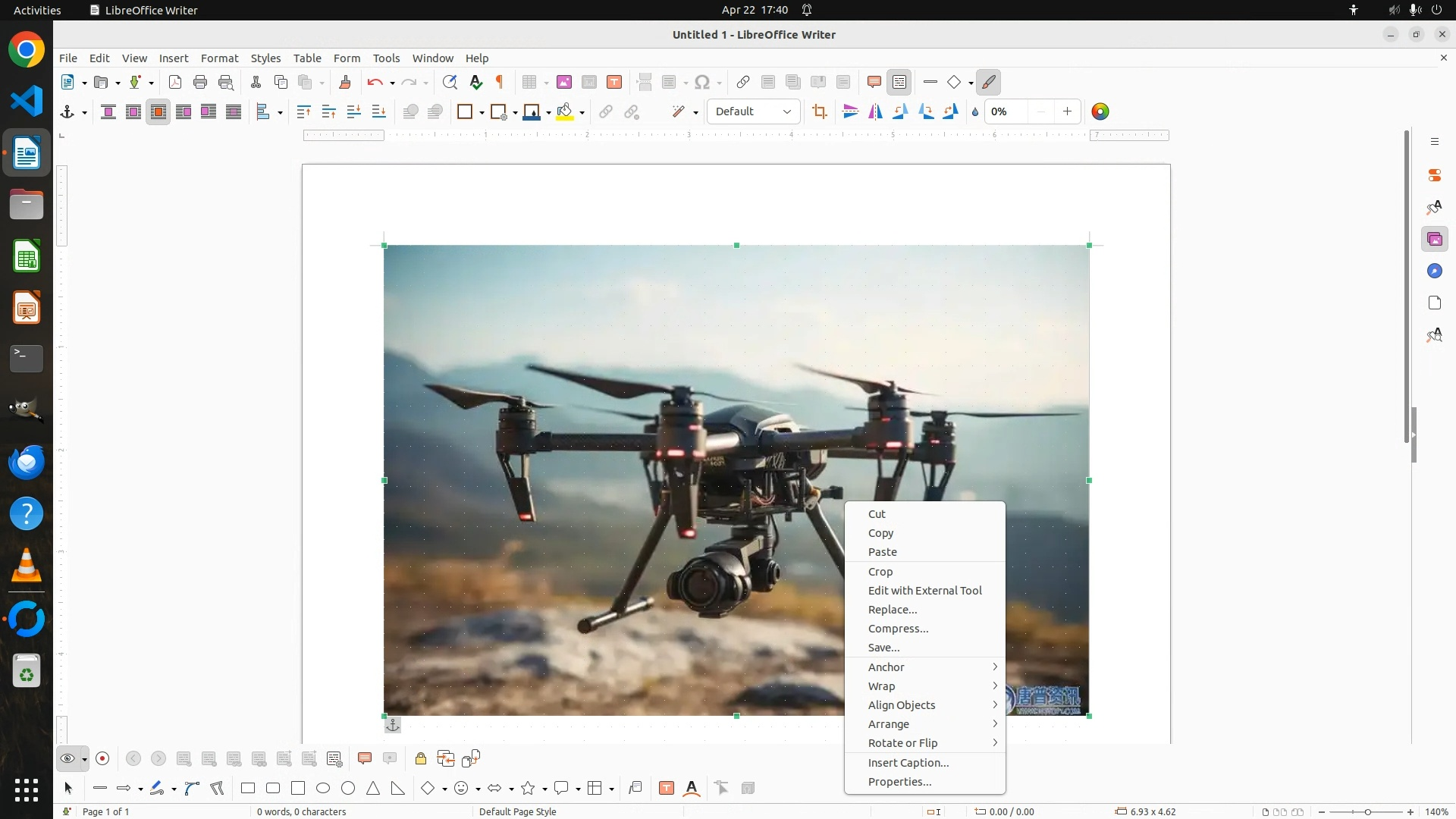
Task: Toggle Show Draw Functions brush button
Action: [988, 82]
